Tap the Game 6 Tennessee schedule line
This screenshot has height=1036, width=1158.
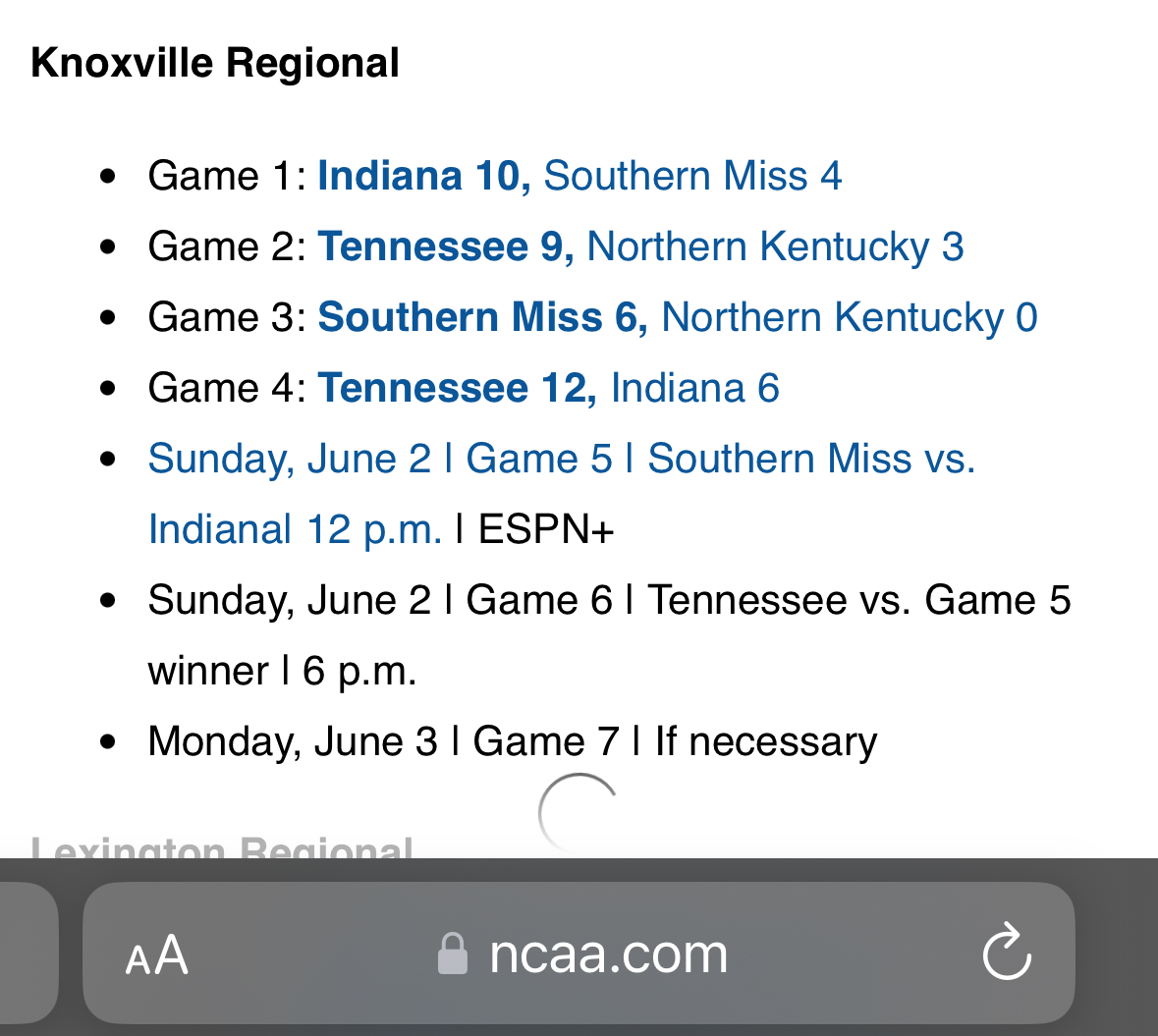point(609,600)
